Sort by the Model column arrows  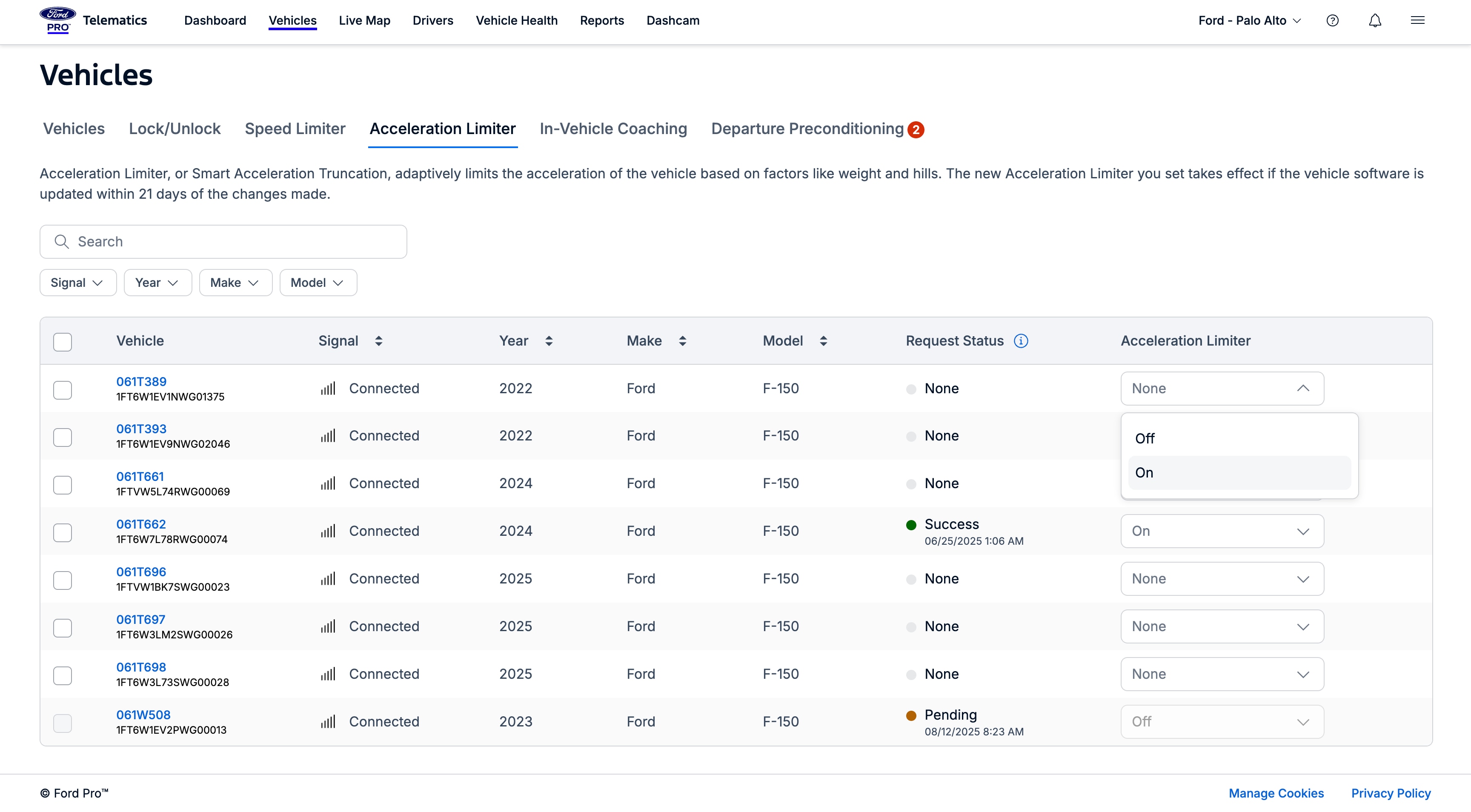pos(824,341)
